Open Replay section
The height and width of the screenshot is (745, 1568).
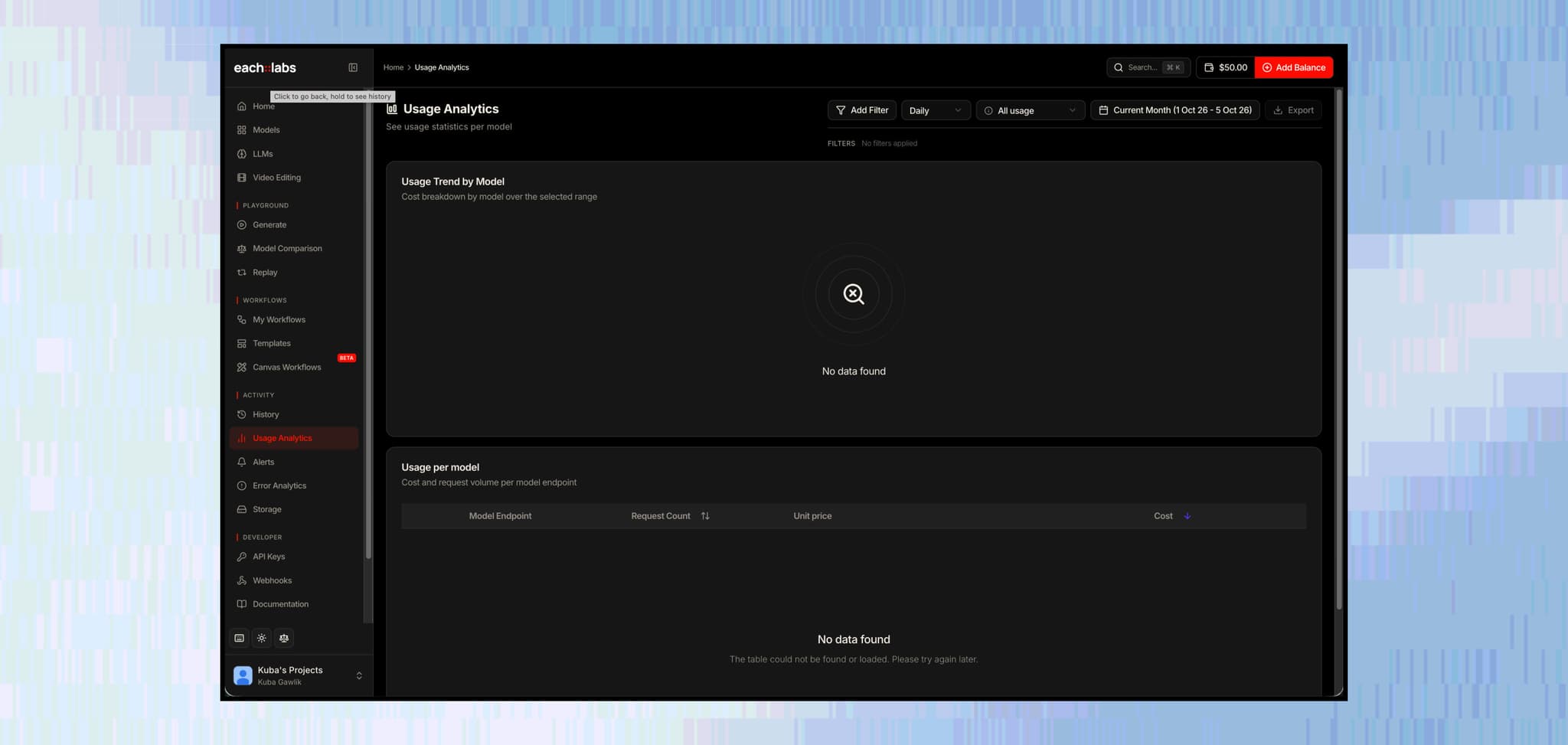click(x=294, y=273)
